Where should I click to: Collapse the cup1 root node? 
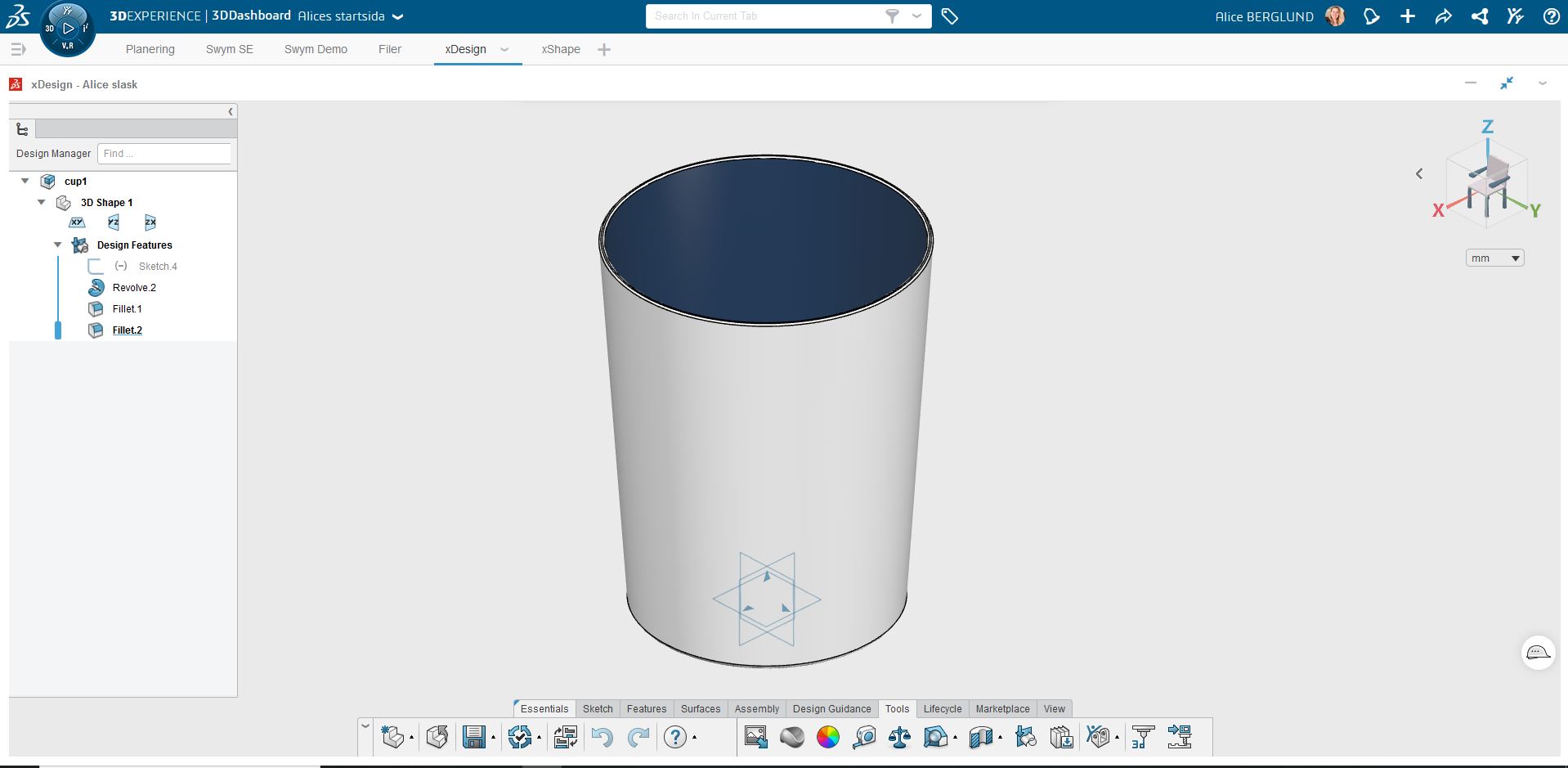(25, 181)
